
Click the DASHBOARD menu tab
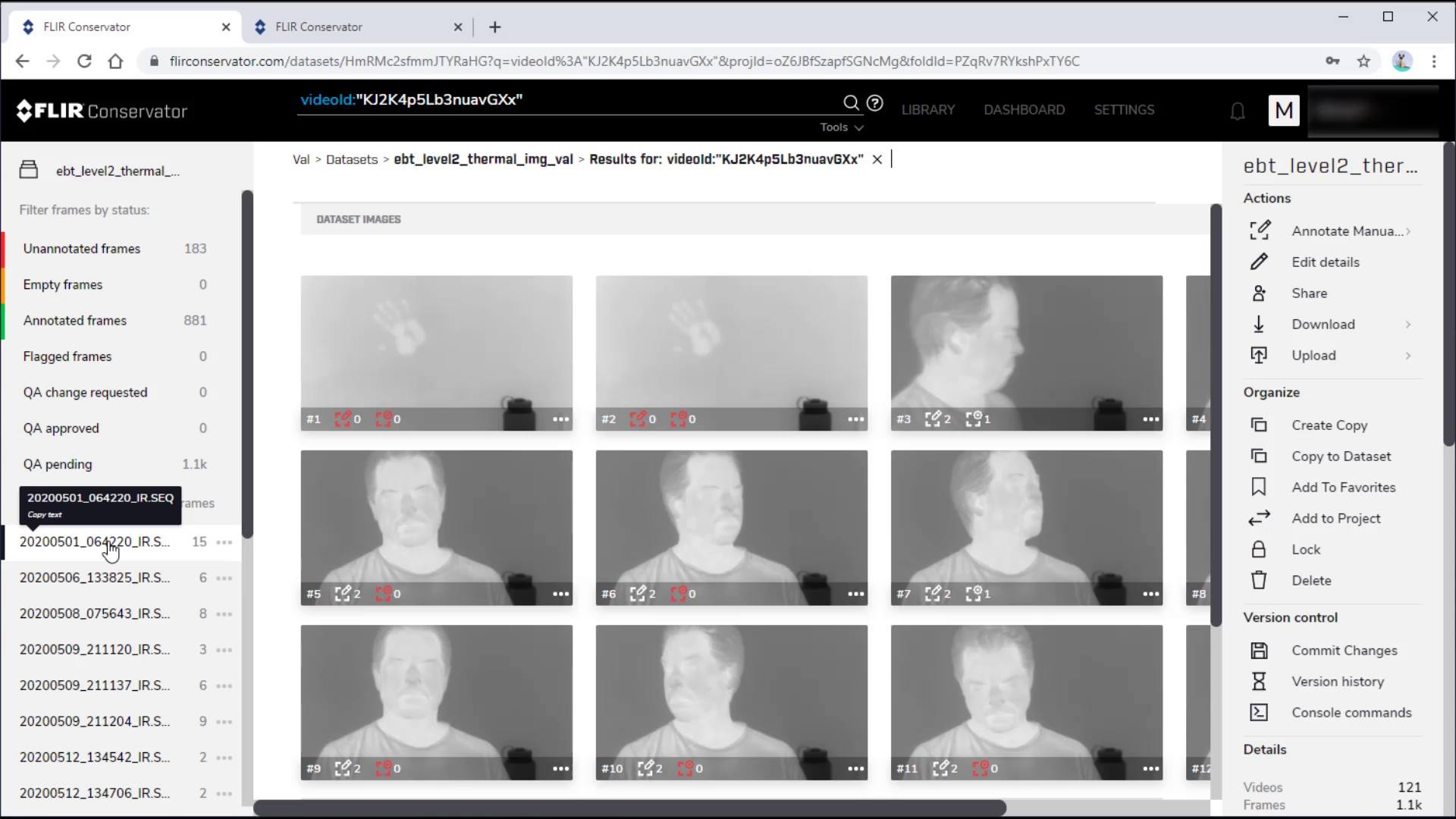click(1024, 109)
